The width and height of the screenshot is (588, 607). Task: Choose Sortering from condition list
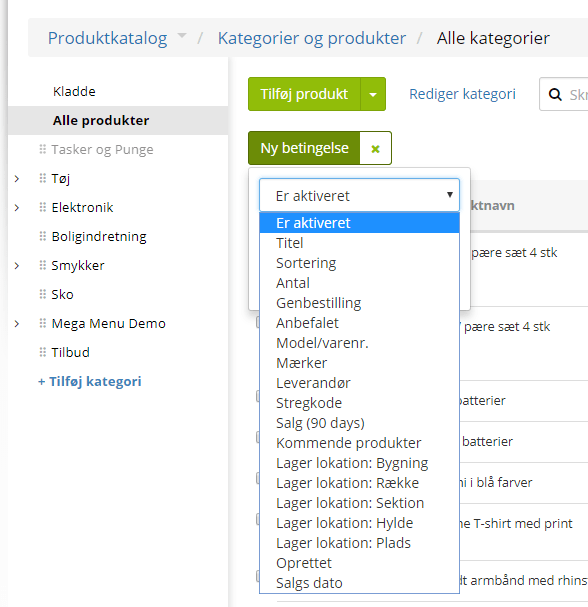[359, 263]
